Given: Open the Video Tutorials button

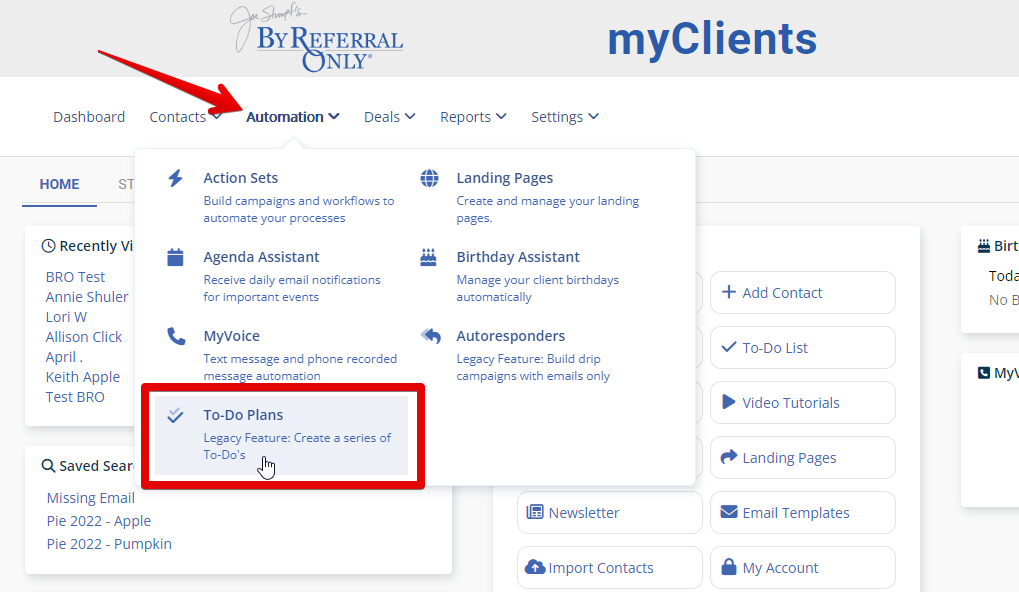Looking at the screenshot, I should pos(802,403).
